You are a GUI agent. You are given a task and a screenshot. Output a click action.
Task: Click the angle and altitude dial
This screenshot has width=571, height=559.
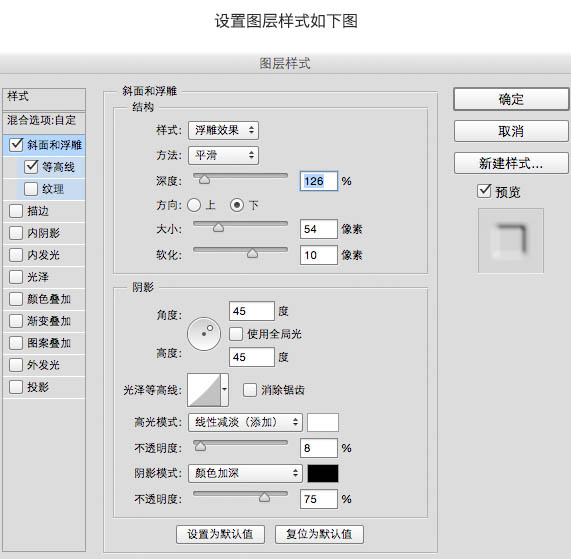point(204,334)
